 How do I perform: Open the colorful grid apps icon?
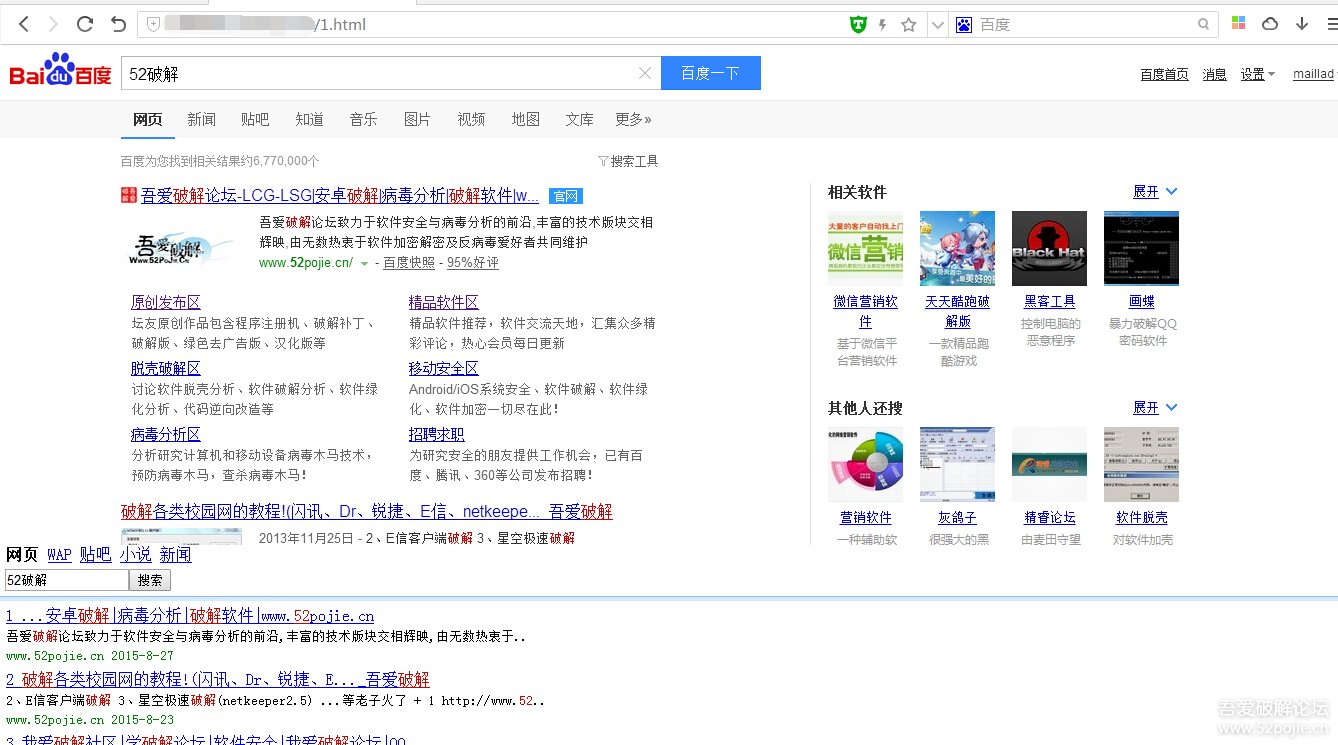pos(1238,23)
